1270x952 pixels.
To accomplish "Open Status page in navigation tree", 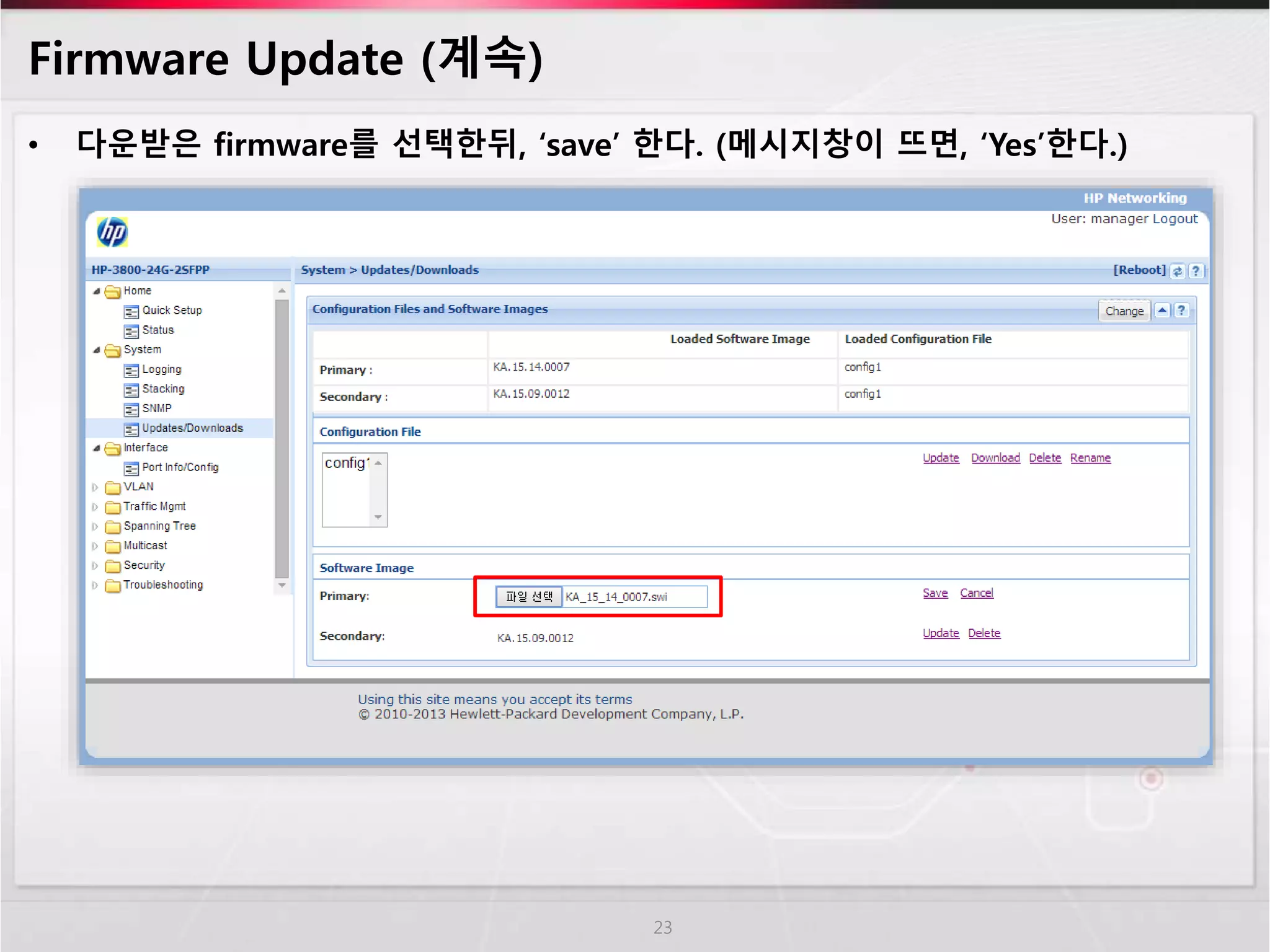I will pyautogui.click(x=158, y=330).
